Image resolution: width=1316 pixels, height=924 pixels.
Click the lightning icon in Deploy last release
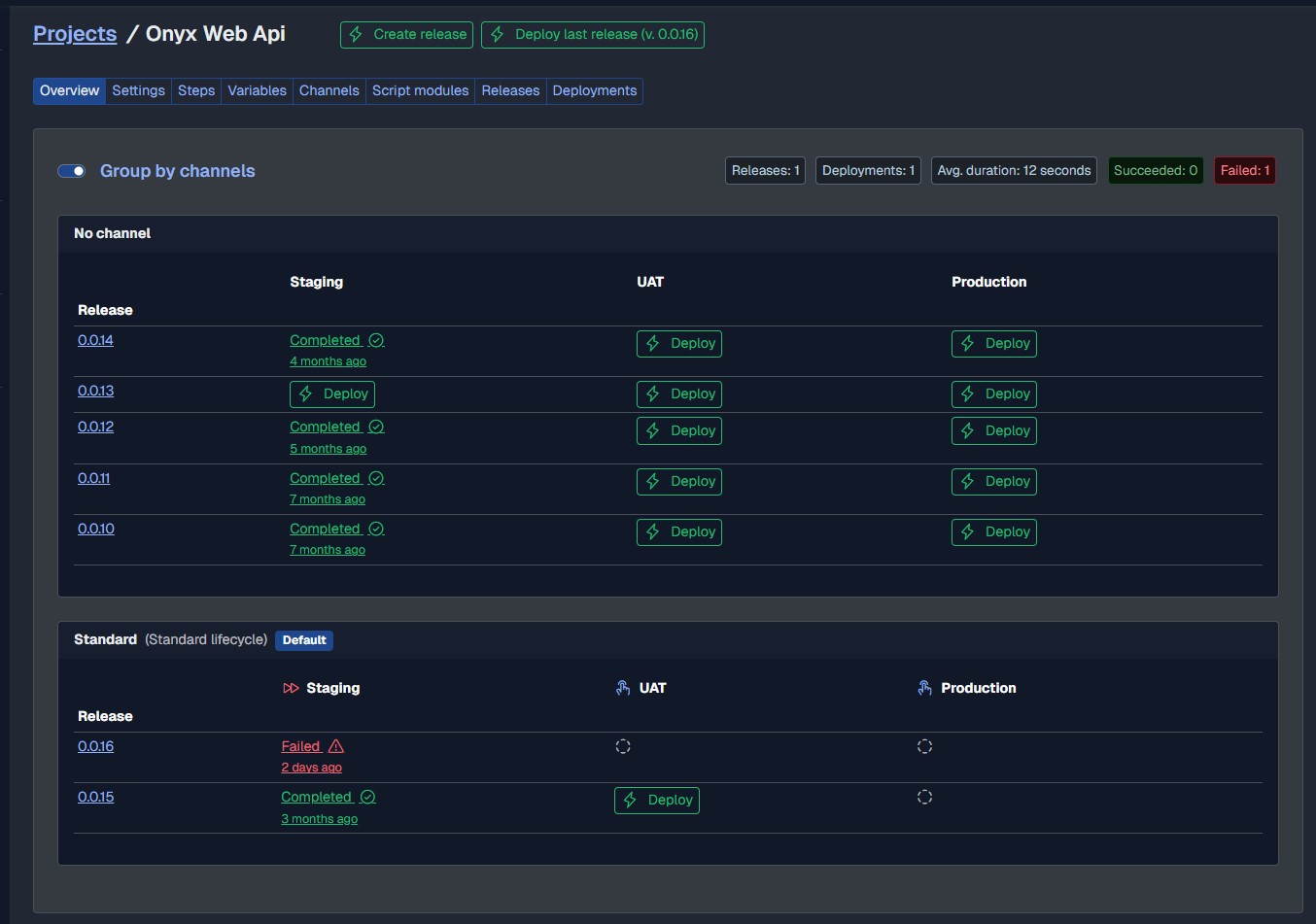(x=498, y=34)
